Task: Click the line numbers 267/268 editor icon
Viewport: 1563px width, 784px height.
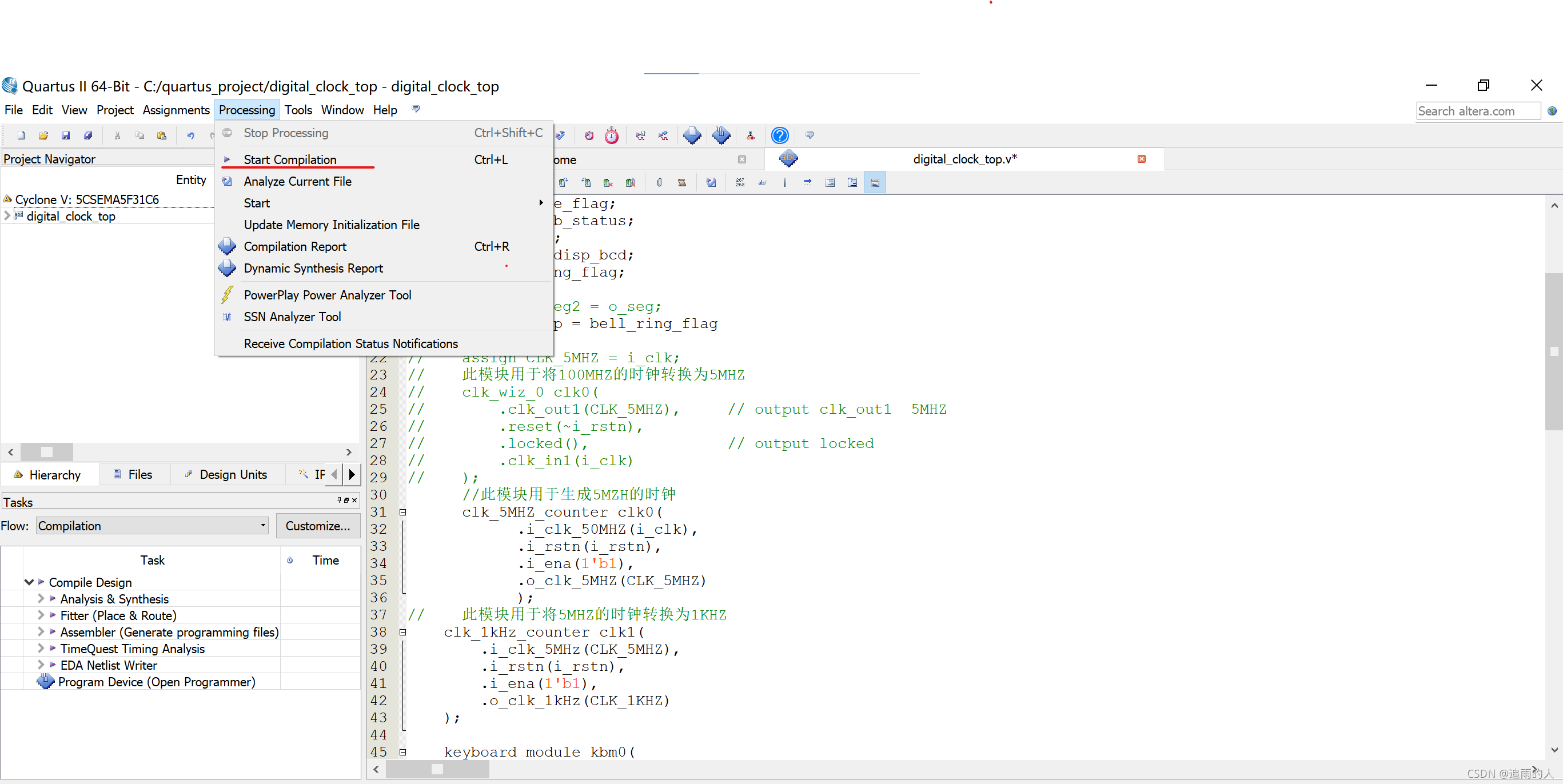Action: tap(740, 182)
